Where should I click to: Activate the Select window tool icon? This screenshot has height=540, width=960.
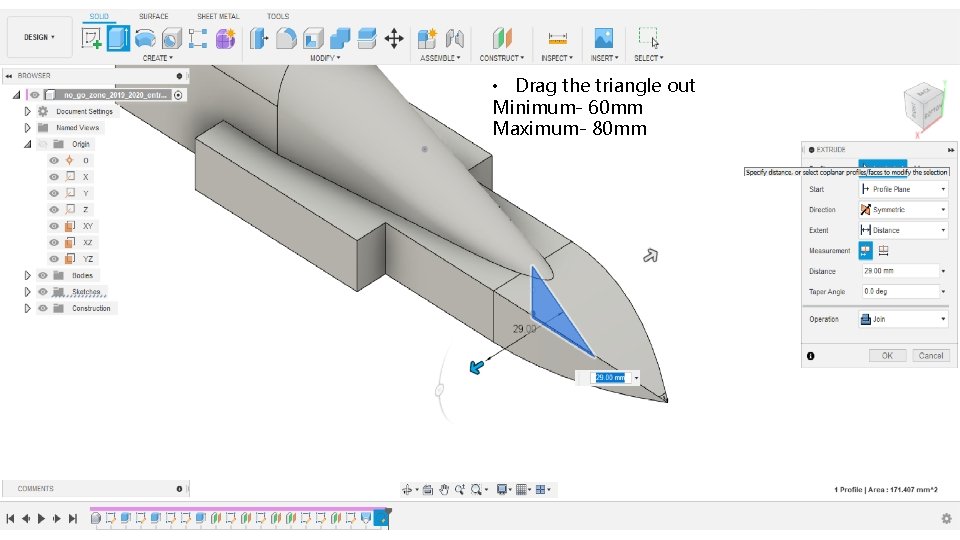[648, 37]
